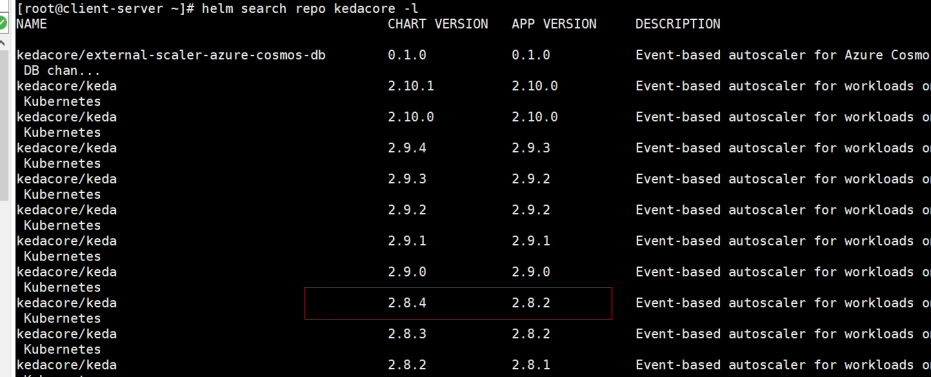The width and height of the screenshot is (931, 377).
Task: Click description text in chart 2.9.3 row
Action: pos(783,179)
